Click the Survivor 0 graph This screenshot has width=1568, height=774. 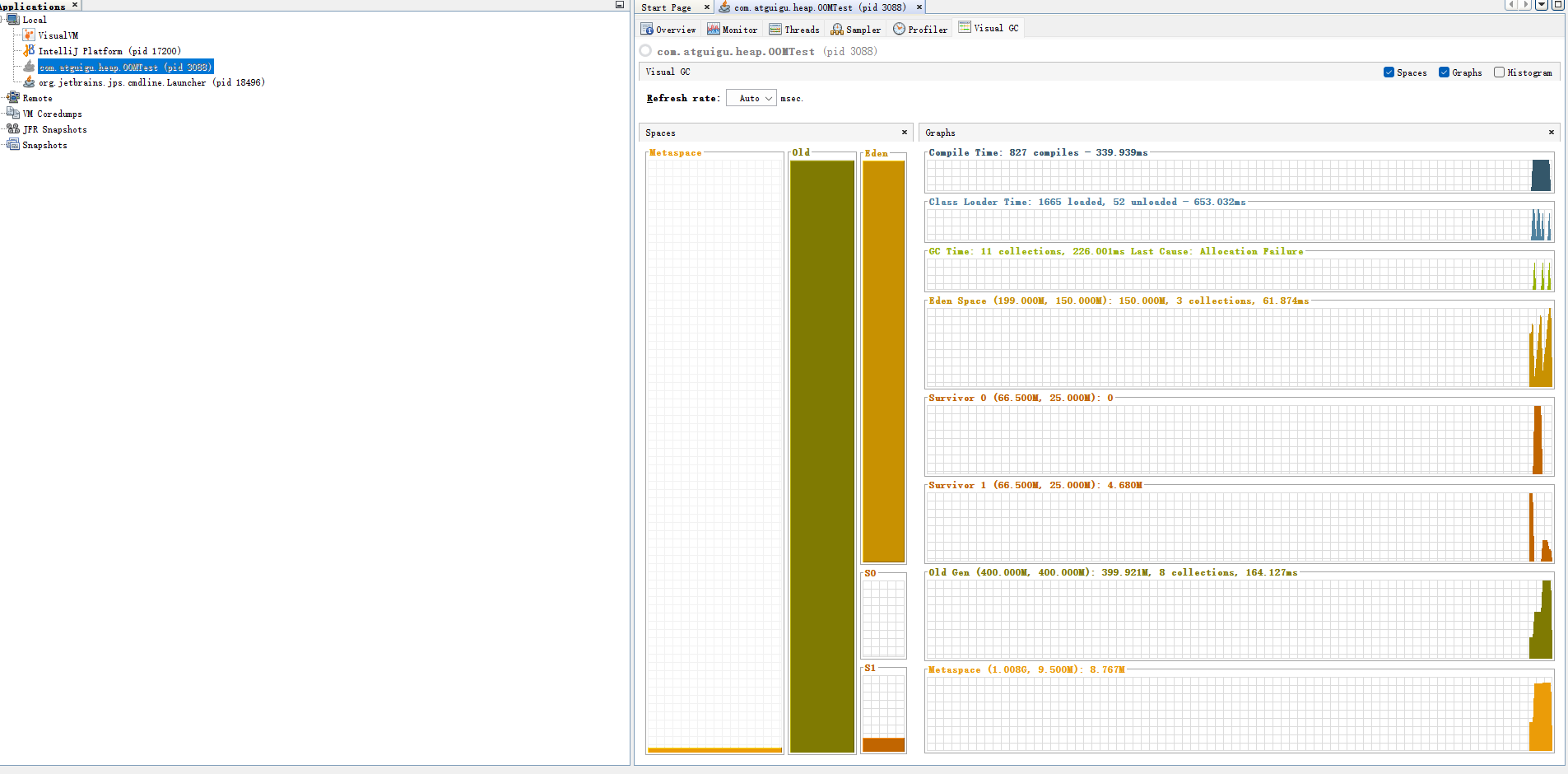(x=1239, y=440)
